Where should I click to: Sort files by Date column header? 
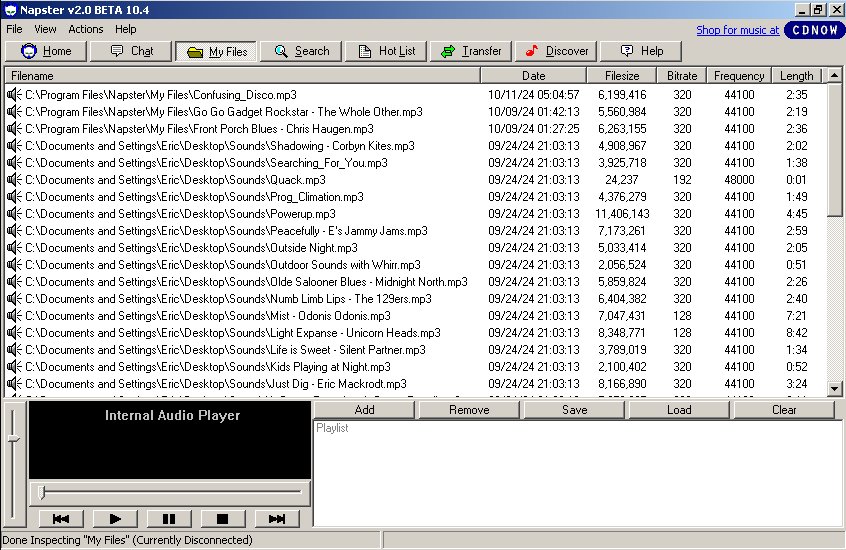pos(533,76)
